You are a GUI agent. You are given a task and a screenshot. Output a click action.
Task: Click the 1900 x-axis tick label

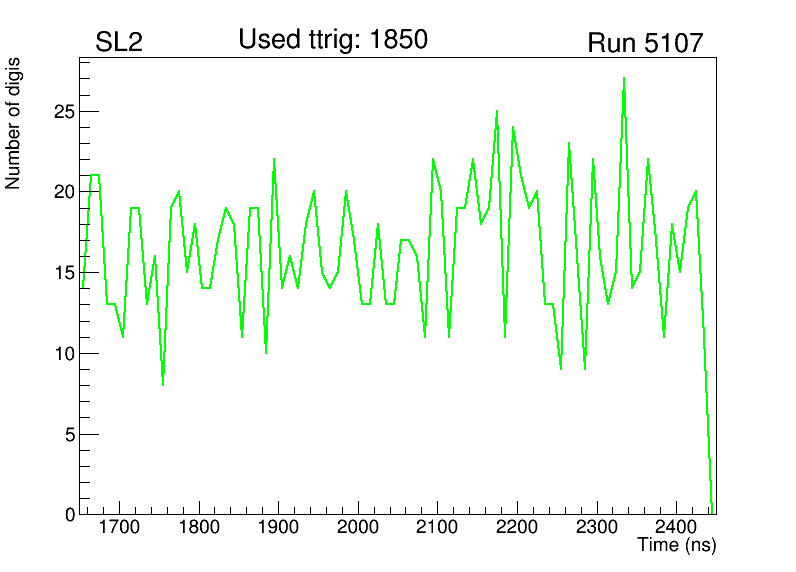pyautogui.click(x=278, y=527)
